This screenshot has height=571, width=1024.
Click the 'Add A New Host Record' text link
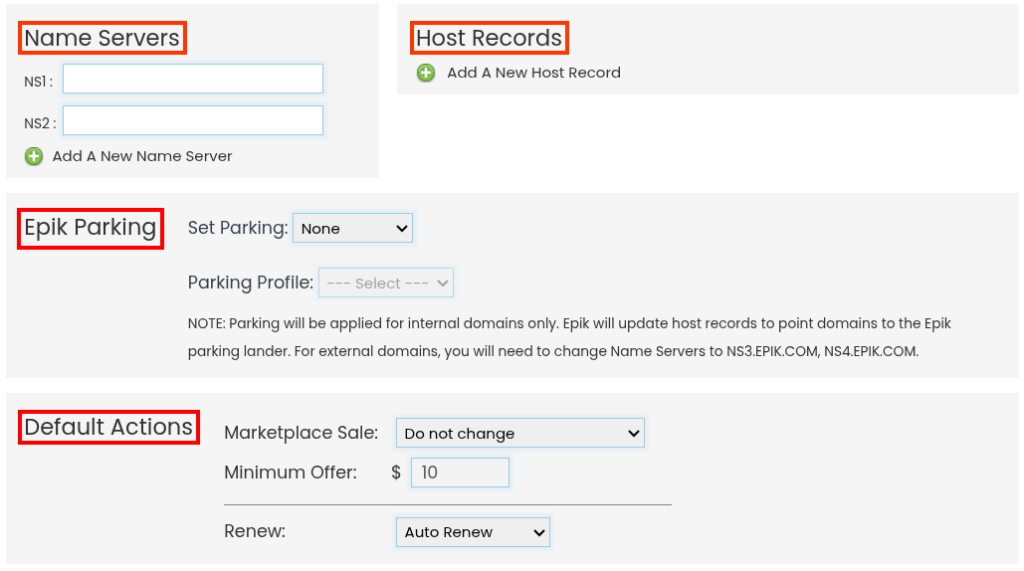point(534,73)
